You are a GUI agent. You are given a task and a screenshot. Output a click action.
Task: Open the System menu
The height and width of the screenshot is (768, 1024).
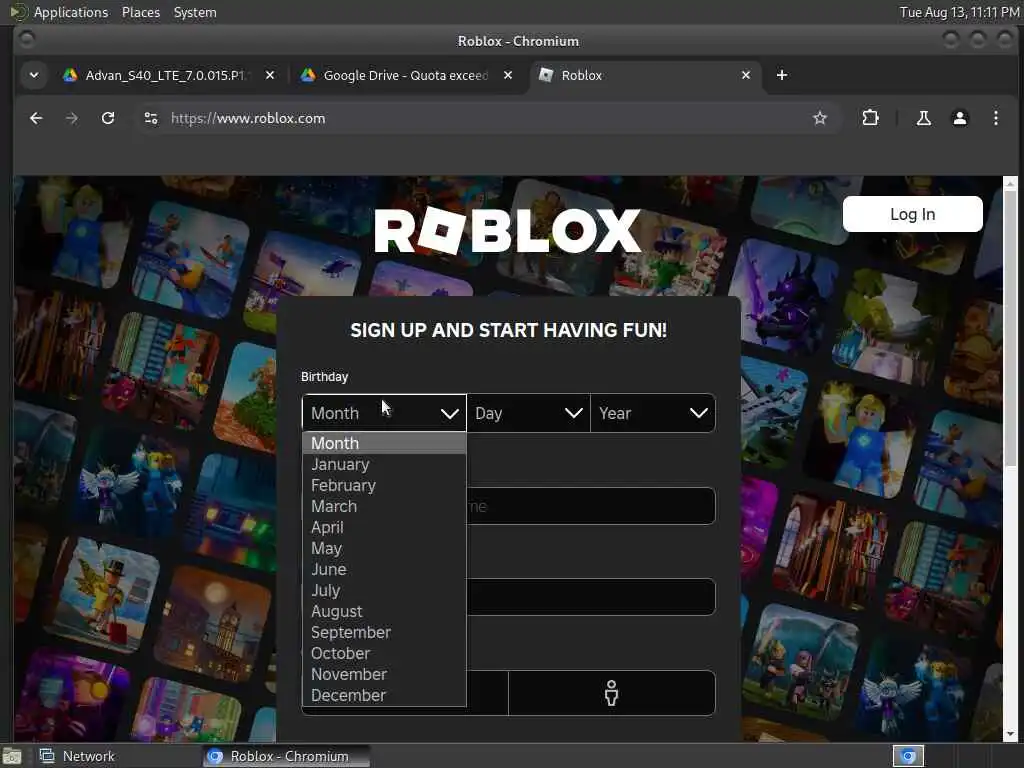tap(195, 12)
